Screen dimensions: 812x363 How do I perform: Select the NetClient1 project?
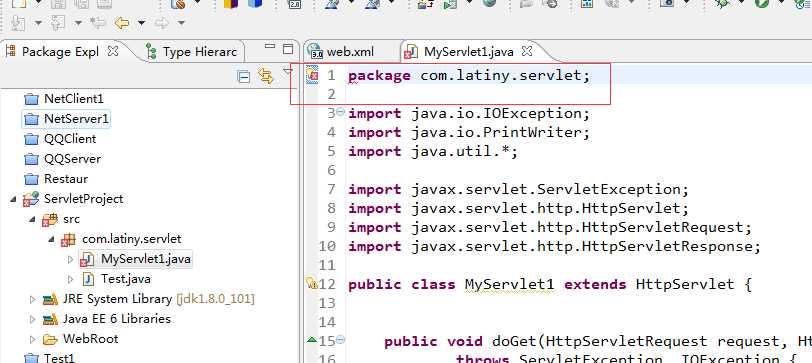click(74, 98)
